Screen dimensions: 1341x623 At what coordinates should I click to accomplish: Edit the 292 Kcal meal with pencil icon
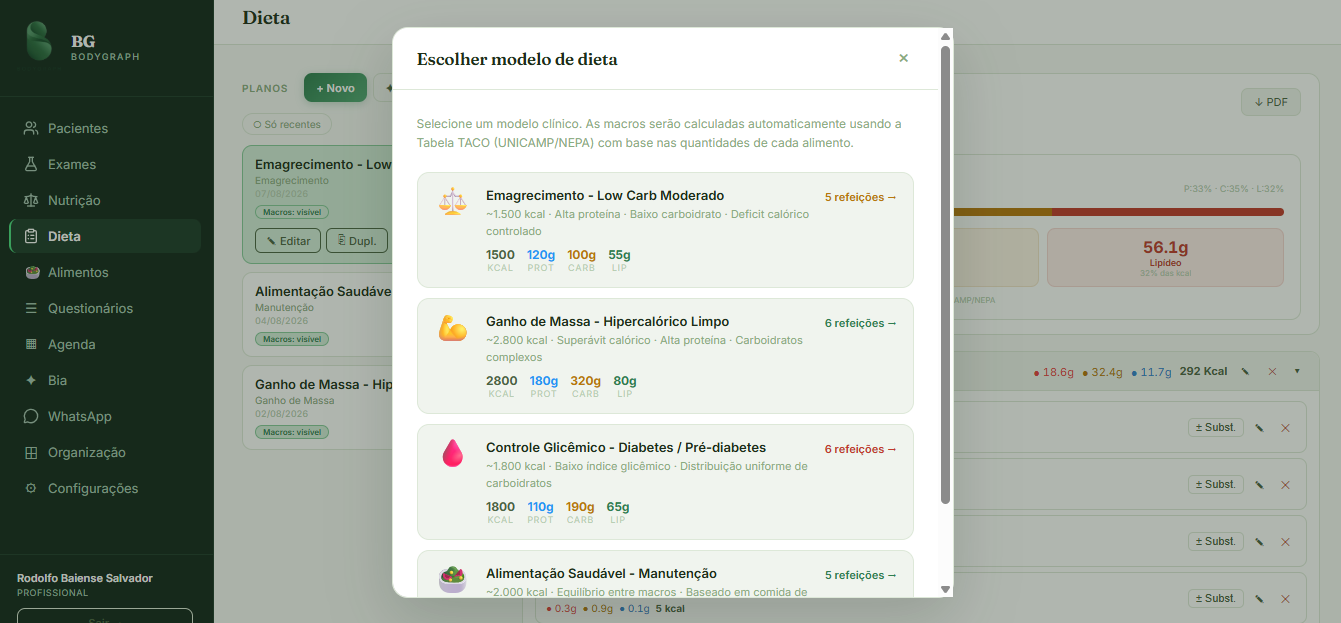[x=1246, y=371]
